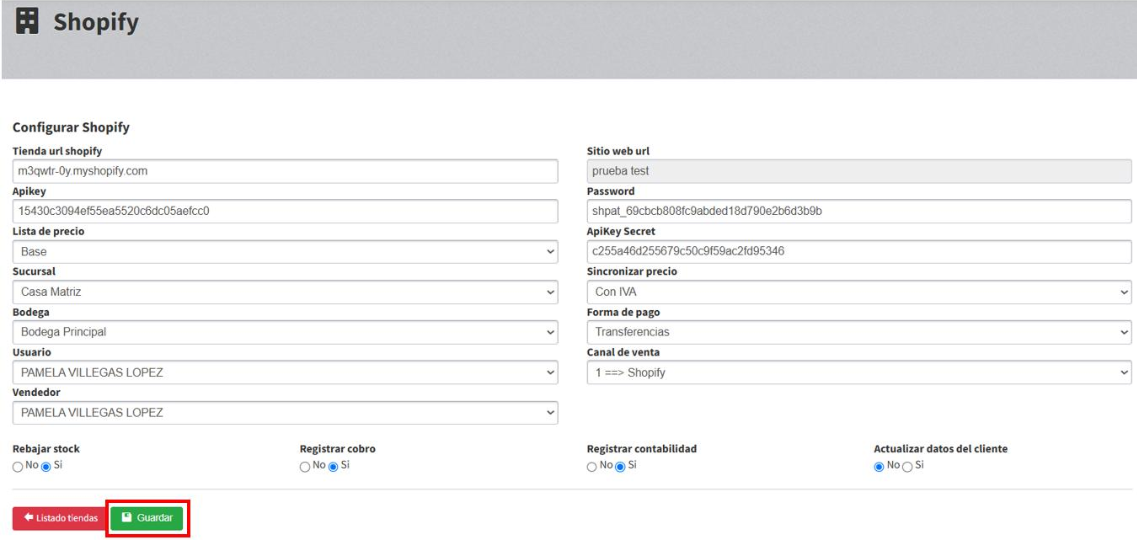
Task: Focus the Password input field
Action: tap(859, 212)
